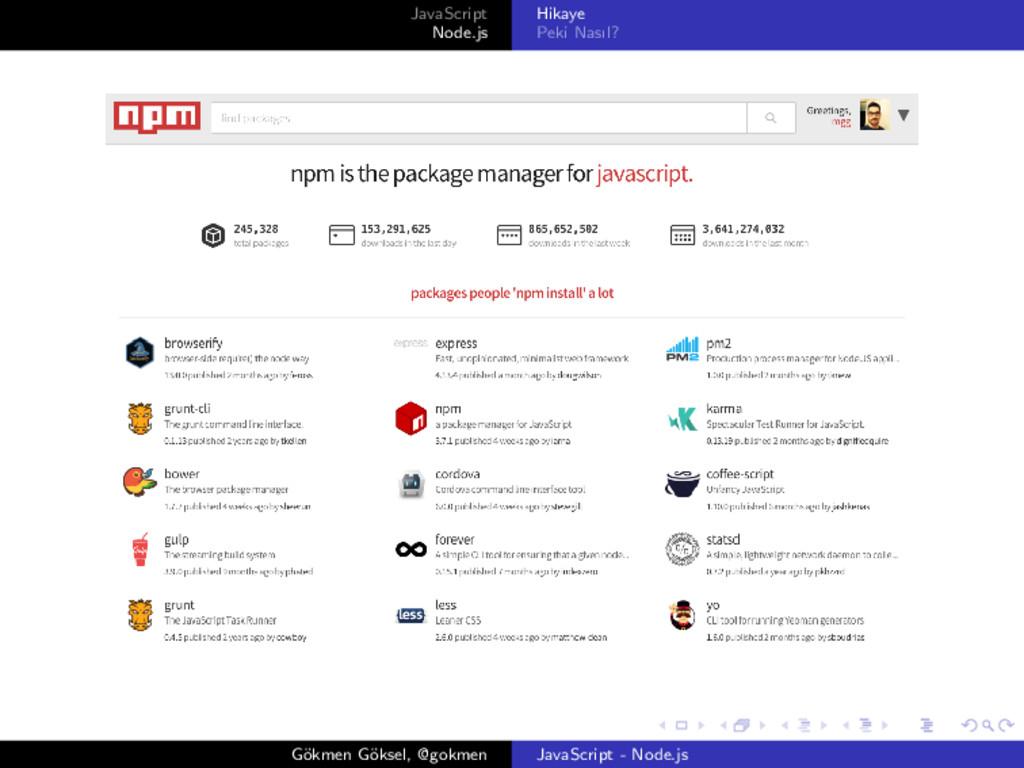Click the grunt boar icon
The width and height of the screenshot is (1024, 768).
coord(140,615)
